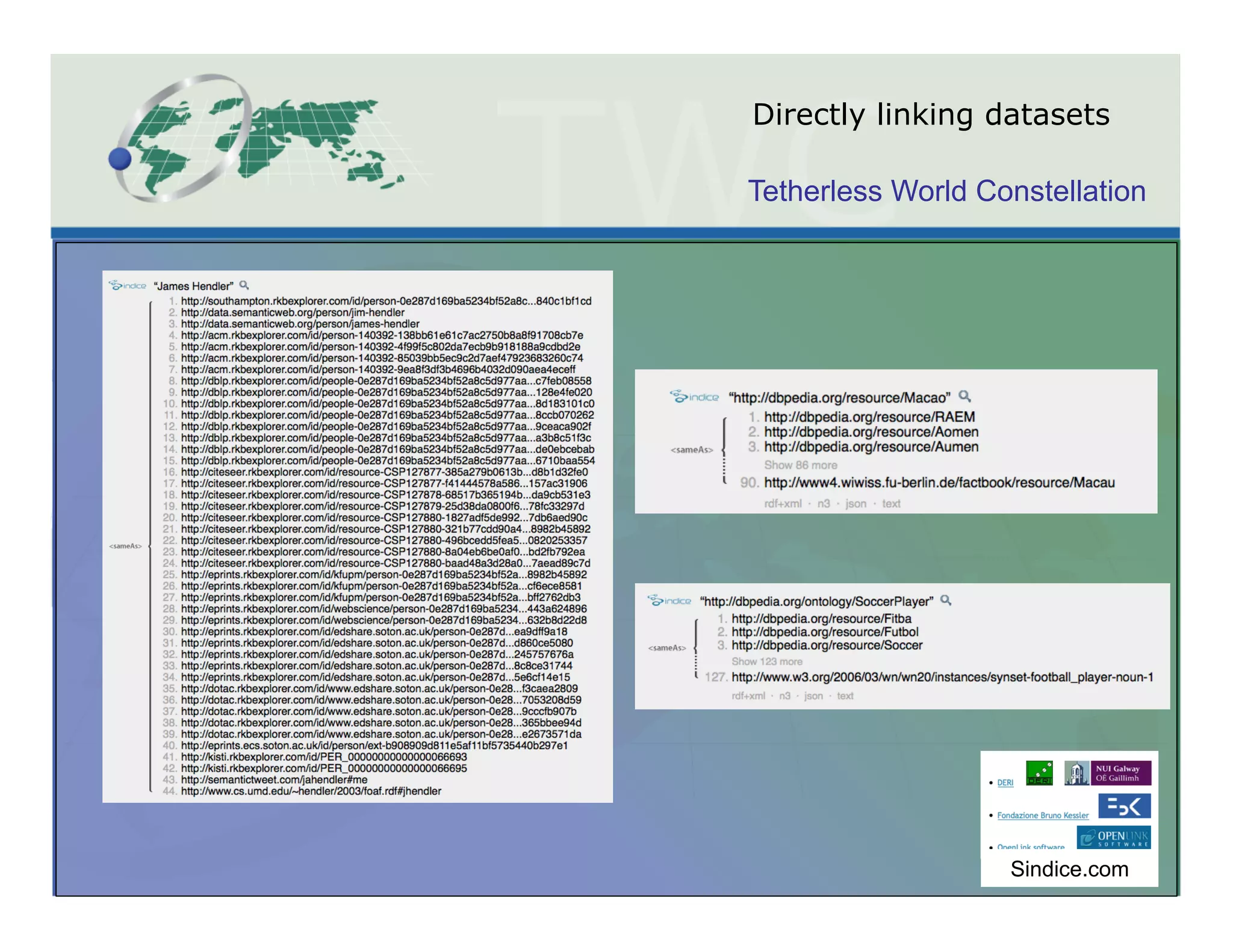Click the green DERI logo
The width and height of the screenshot is (1233, 952).
(1039, 773)
